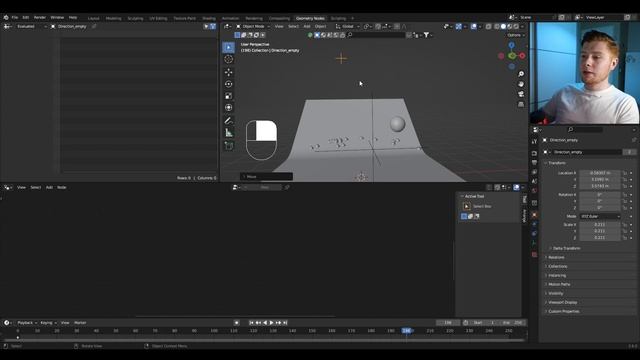Image resolution: width=640 pixels, height=360 pixels.
Task: Open the Window menu
Action: pos(57,18)
